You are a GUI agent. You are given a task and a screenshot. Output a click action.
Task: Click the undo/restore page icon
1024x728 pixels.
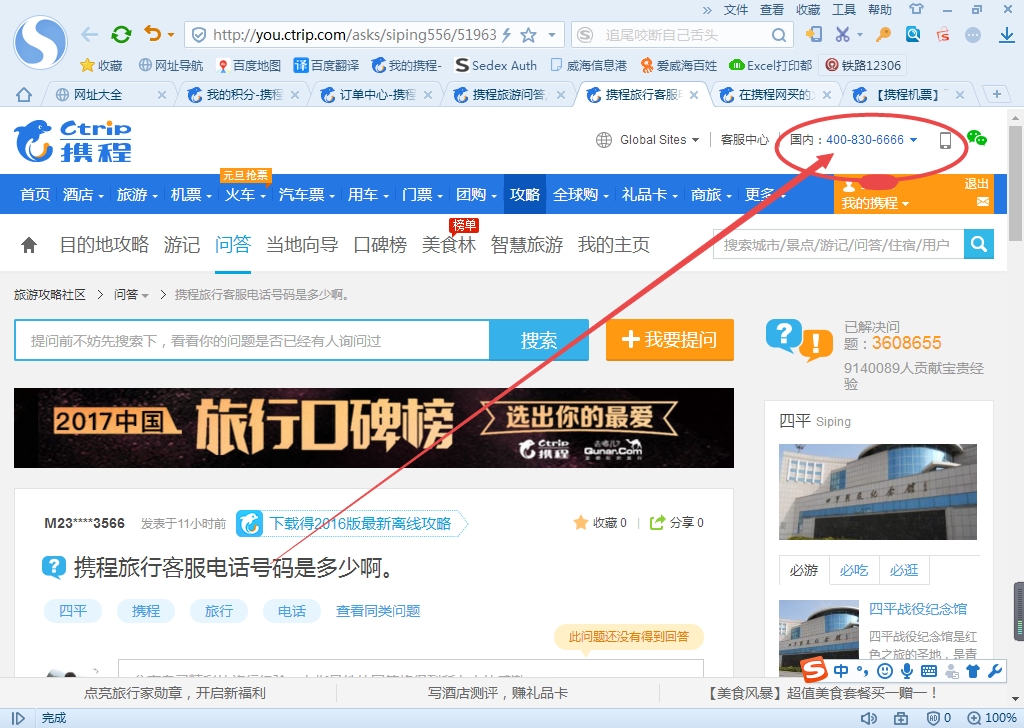click(152, 34)
